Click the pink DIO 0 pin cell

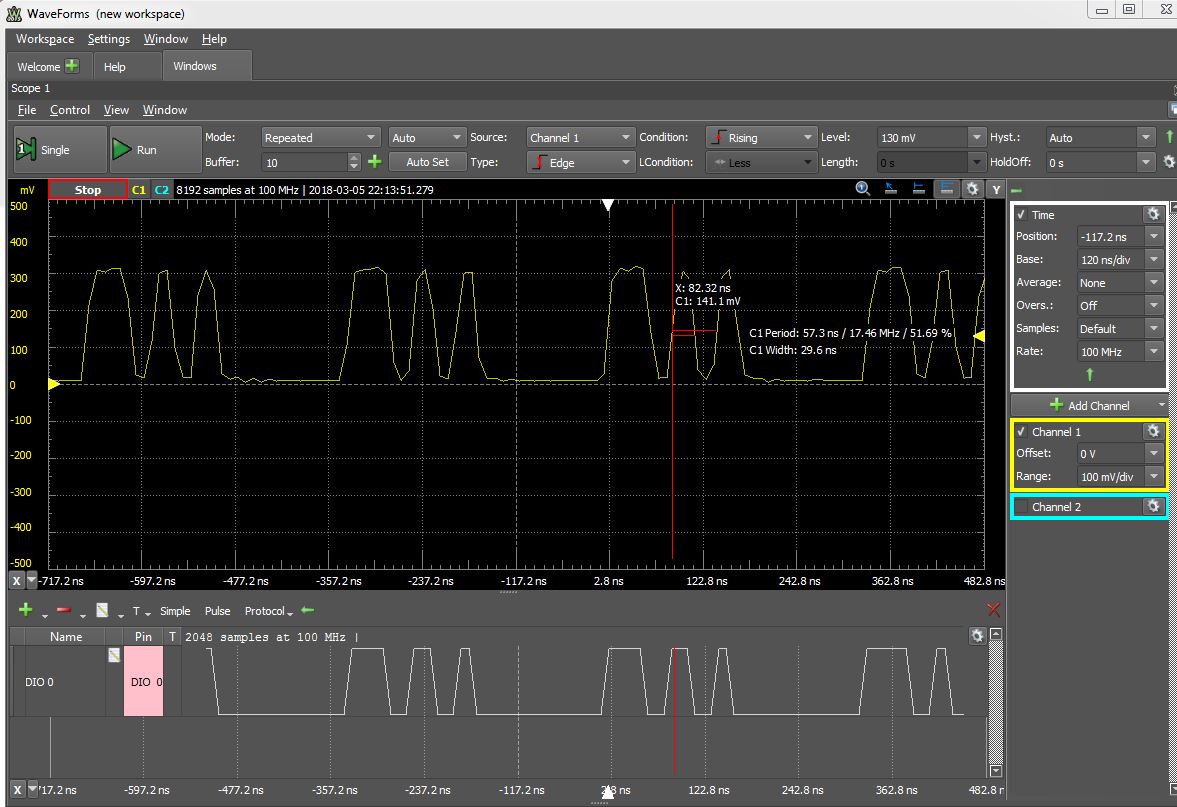tap(143, 681)
